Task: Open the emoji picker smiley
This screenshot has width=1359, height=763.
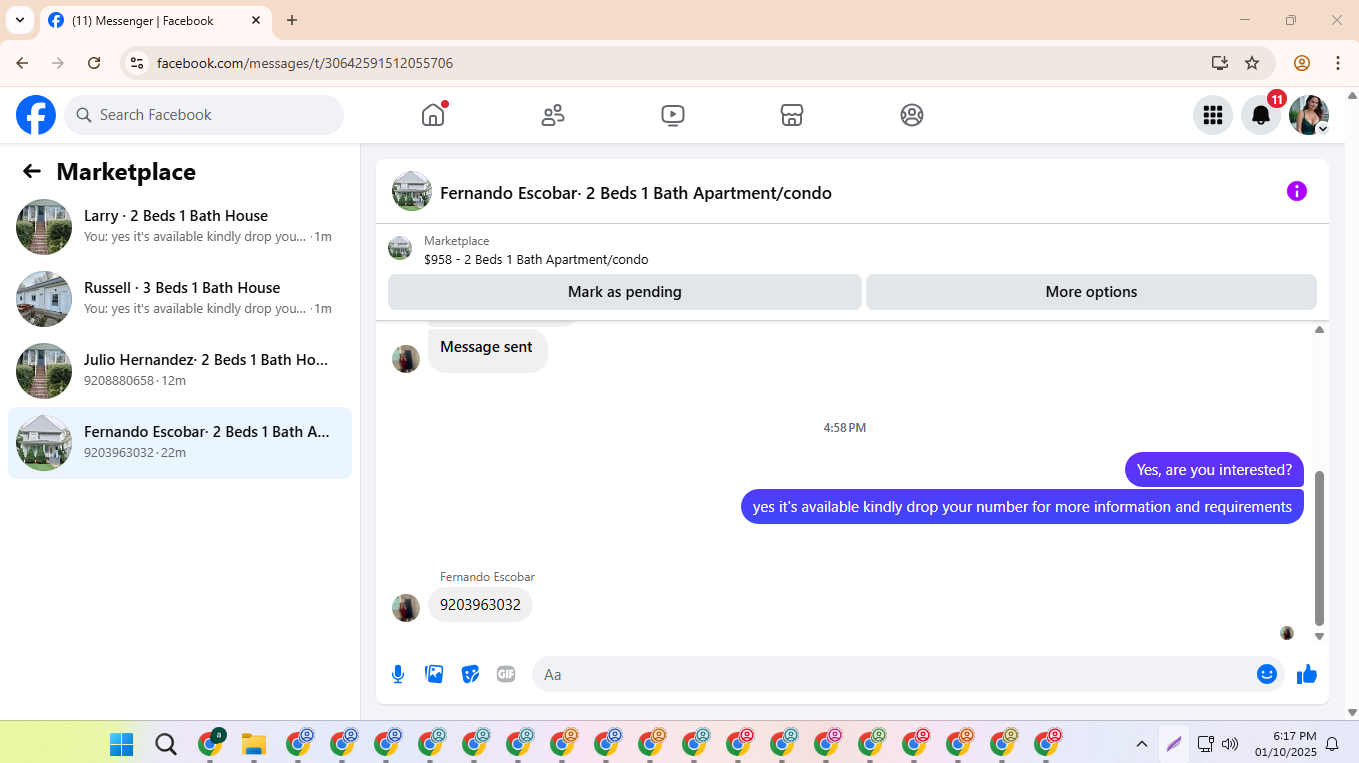Action: 1267,674
